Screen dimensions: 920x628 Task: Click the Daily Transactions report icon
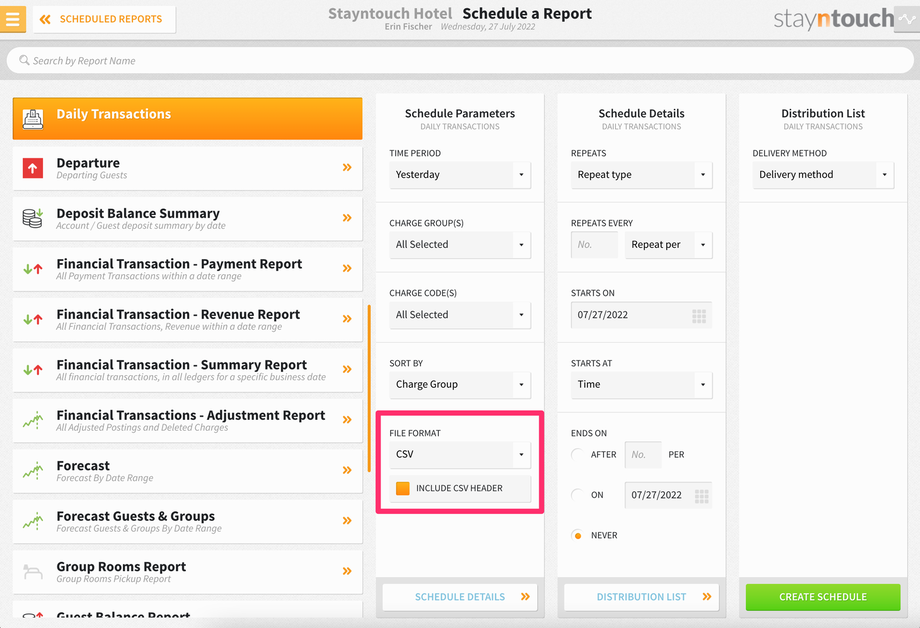[x=33, y=119]
